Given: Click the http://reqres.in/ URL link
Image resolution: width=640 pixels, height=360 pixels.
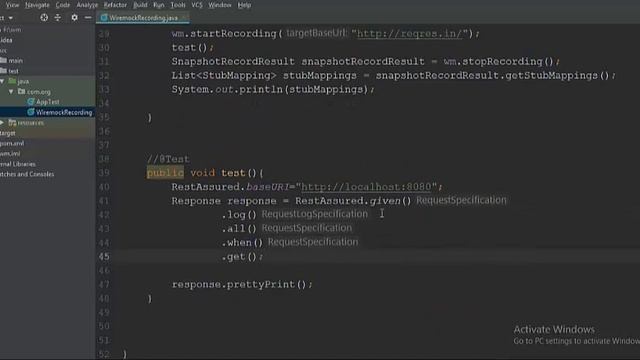Looking at the screenshot, I should coord(410,33).
